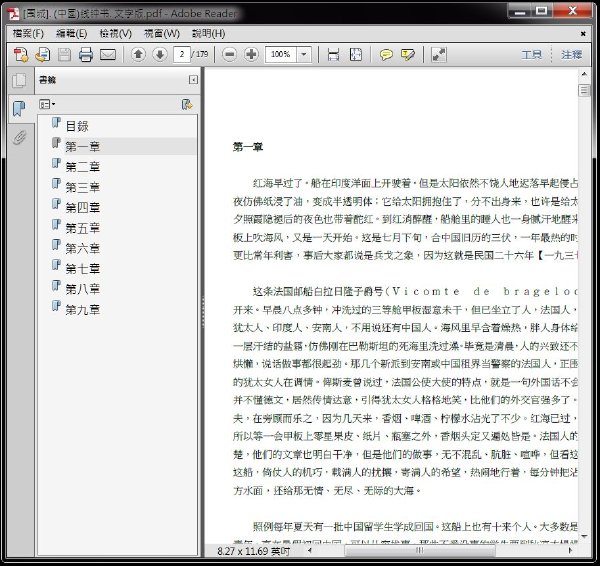Jump to 第八章 bookmark
Screen dimensions: 600x566
pos(83,289)
